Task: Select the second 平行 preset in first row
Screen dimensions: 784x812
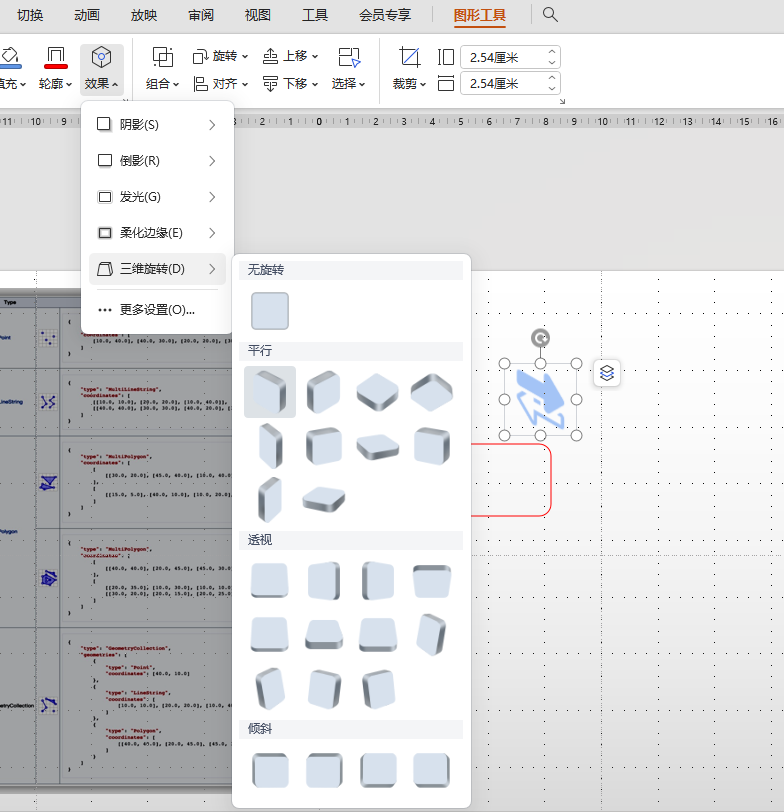Action: pos(324,392)
